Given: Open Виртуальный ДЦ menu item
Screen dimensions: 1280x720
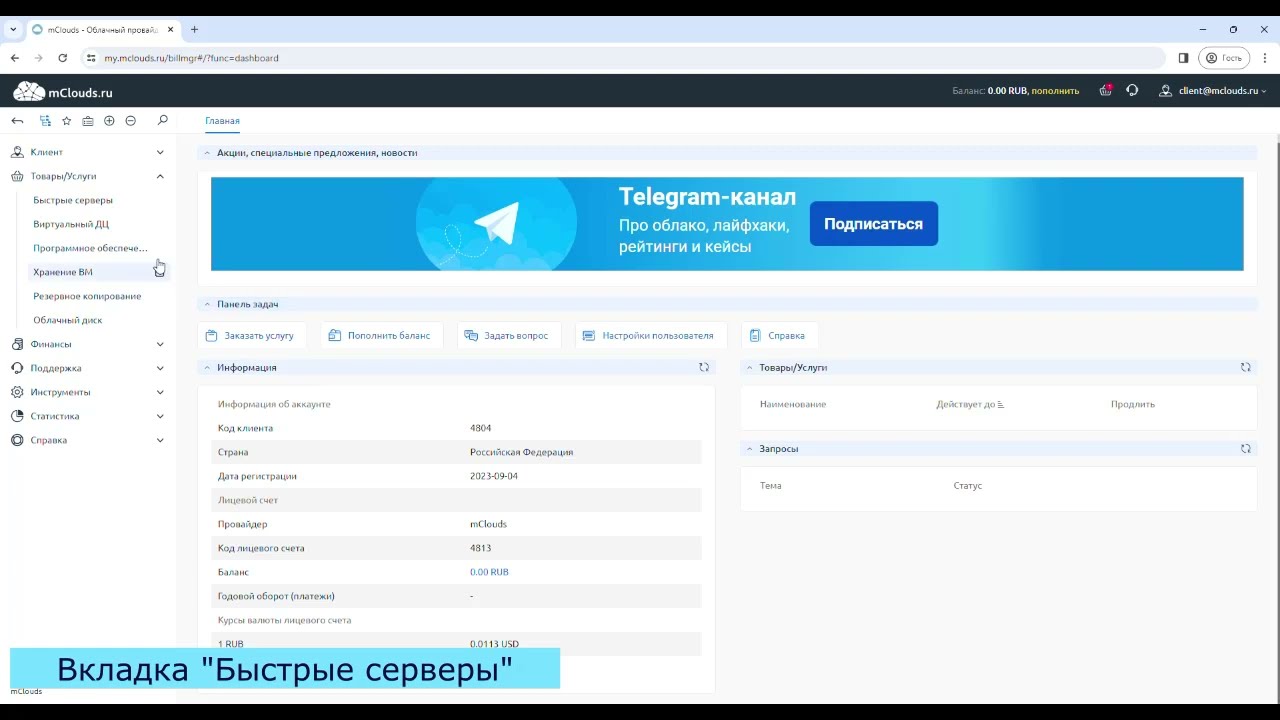Looking at the screenshot, I should pyautogui.click(x=71, y=224).
